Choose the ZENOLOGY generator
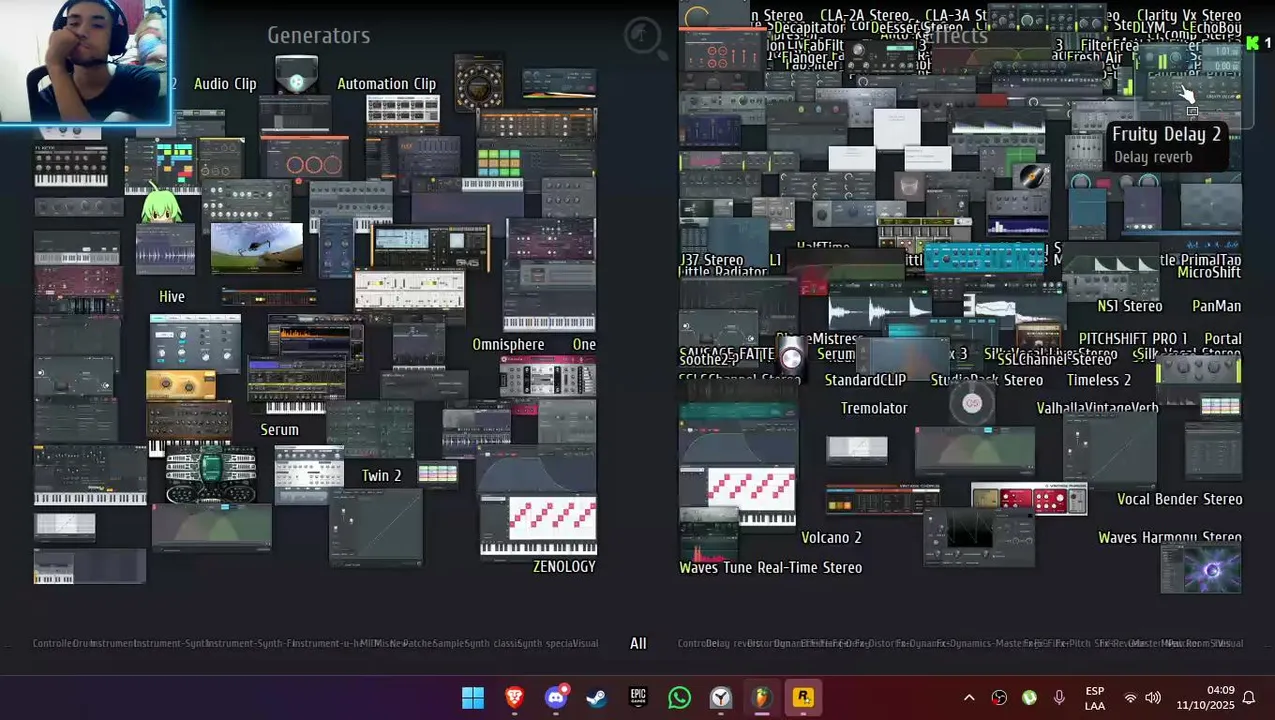Viewport: 1275px width, 720px height. [x=564, y=567]
